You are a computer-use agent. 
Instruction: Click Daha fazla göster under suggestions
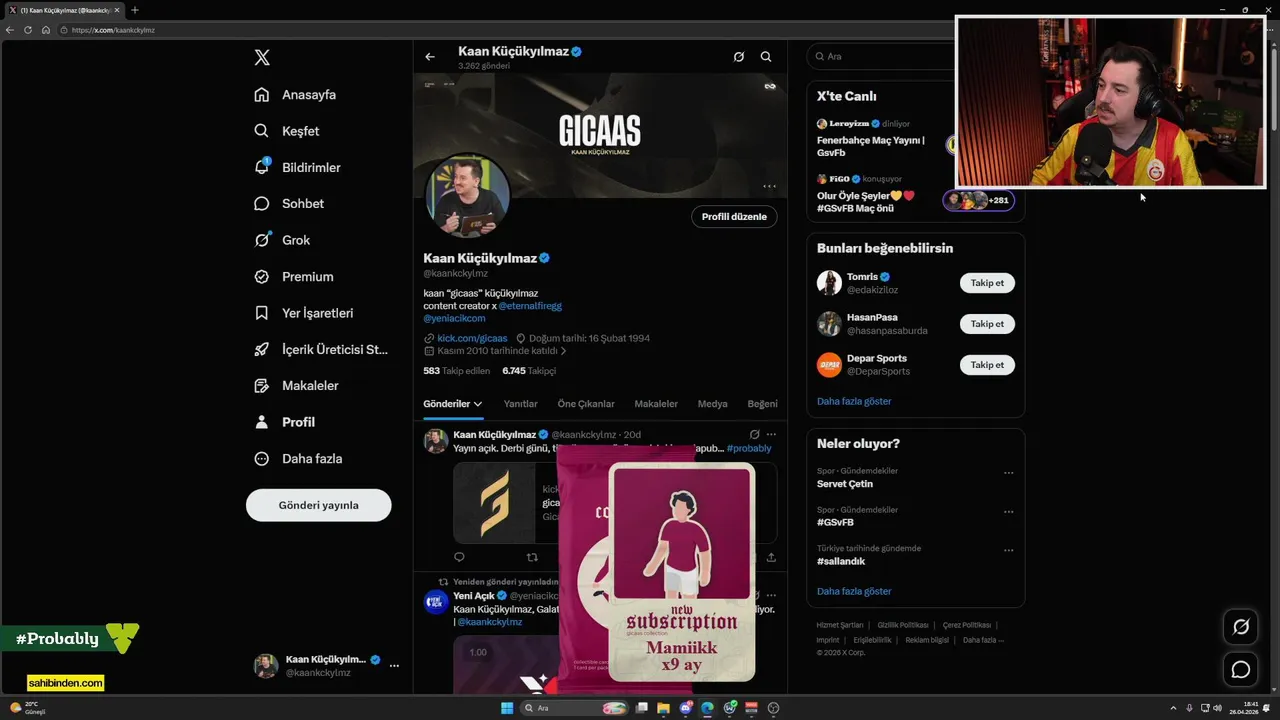pos(854,401)
